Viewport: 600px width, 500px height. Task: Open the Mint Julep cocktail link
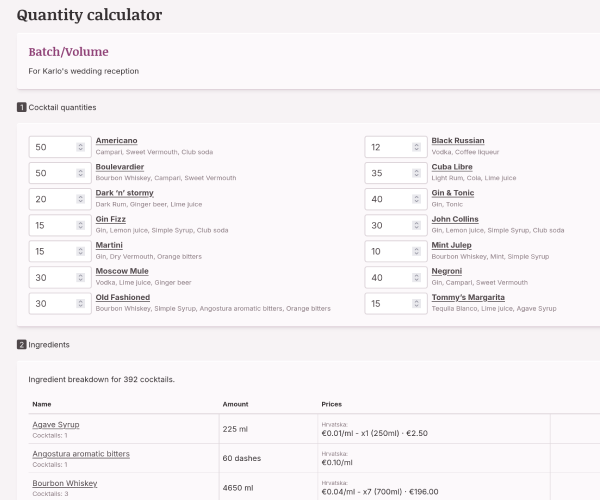[x=452, y=245]
